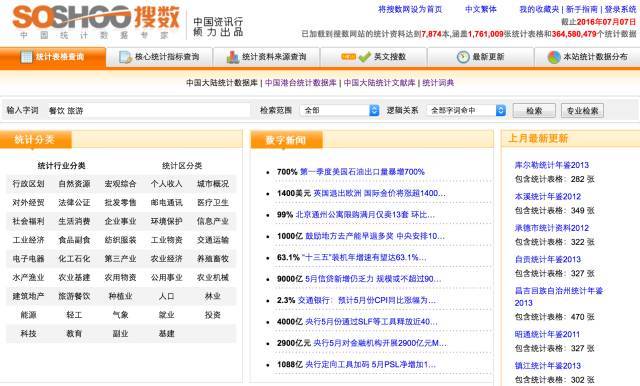Viewport: 640px width, 386px height.
Task: Open news 第一季度美国石油出口量暴增700%
Action: pyautogui.click(x=362, y=172)
